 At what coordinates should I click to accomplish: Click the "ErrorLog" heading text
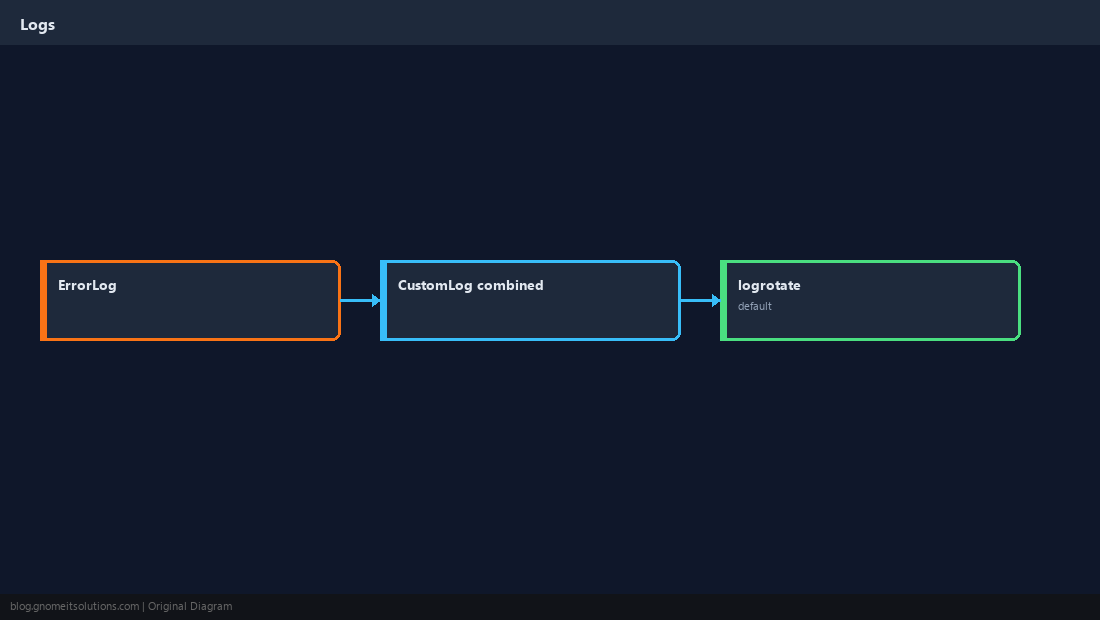point(87,285)
